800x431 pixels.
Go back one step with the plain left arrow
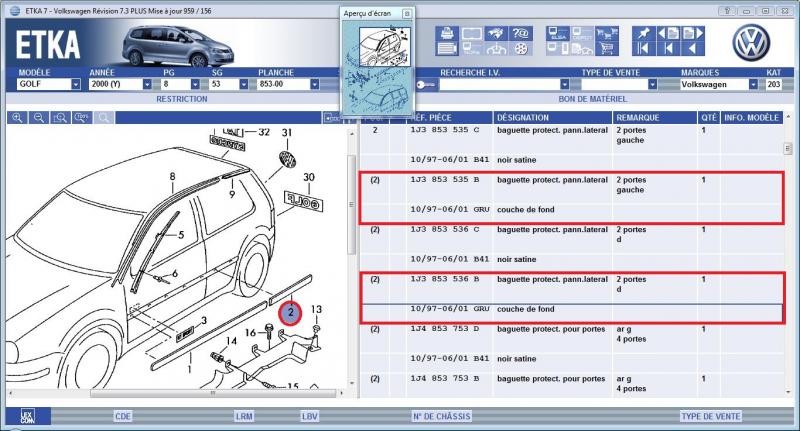pyautogui.click(x=693, y=48)
